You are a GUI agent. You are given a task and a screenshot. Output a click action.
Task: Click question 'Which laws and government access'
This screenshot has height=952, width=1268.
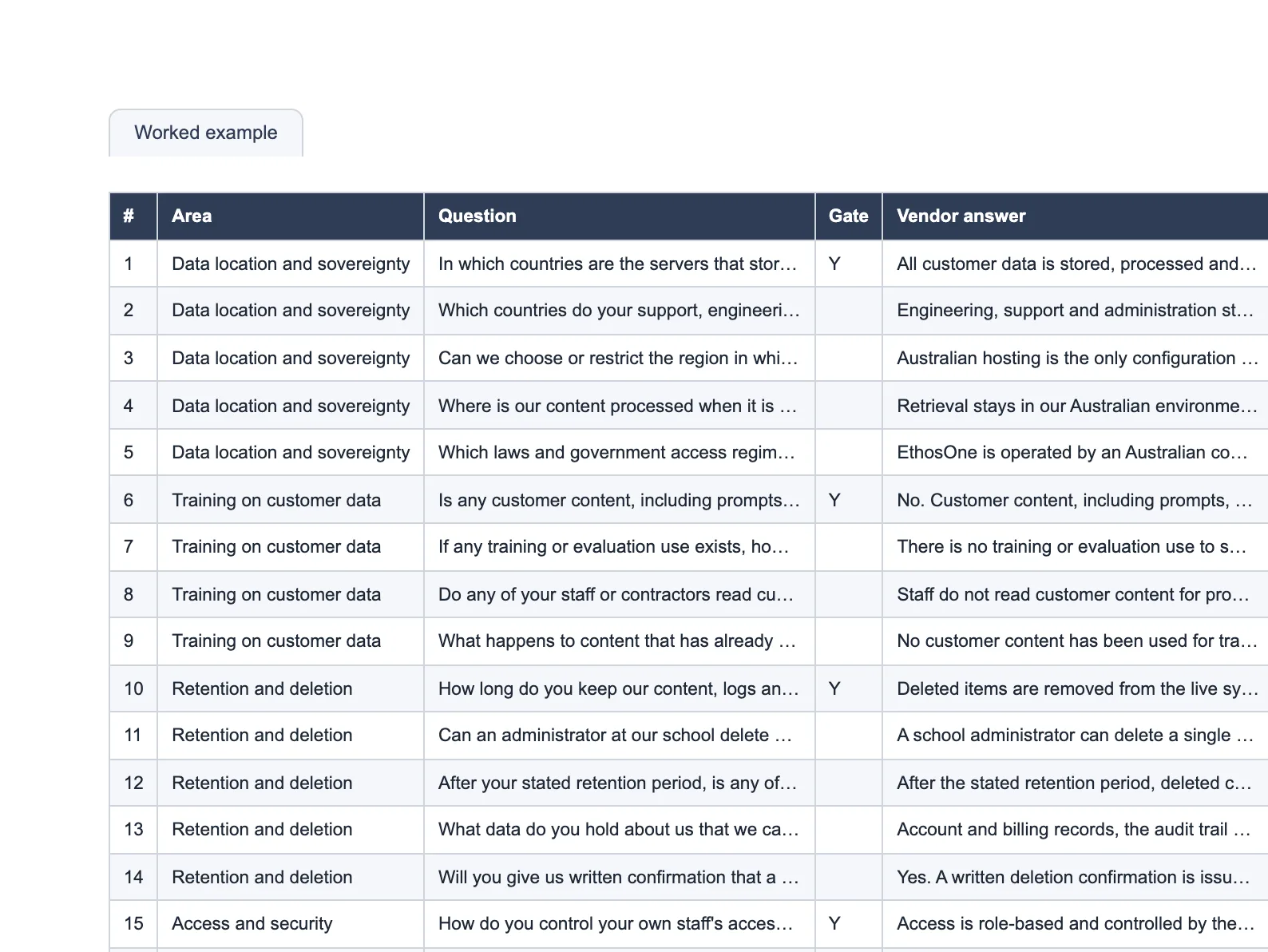click(x=620, y=453)
